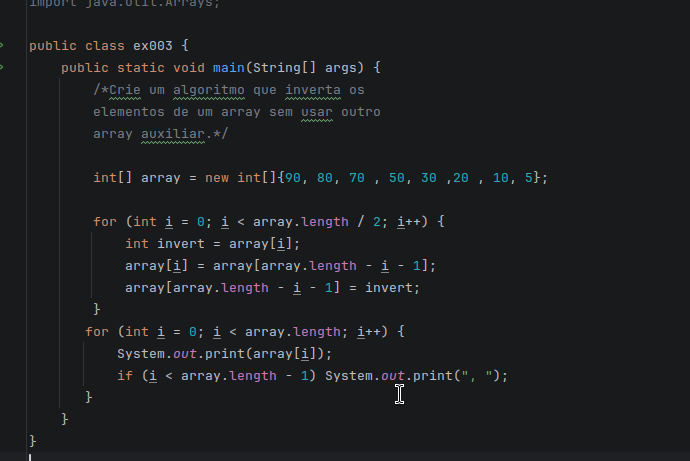Click the if keyword
Image resolution: width=690 pixels, height=461 pixels.
pos(125,376)
